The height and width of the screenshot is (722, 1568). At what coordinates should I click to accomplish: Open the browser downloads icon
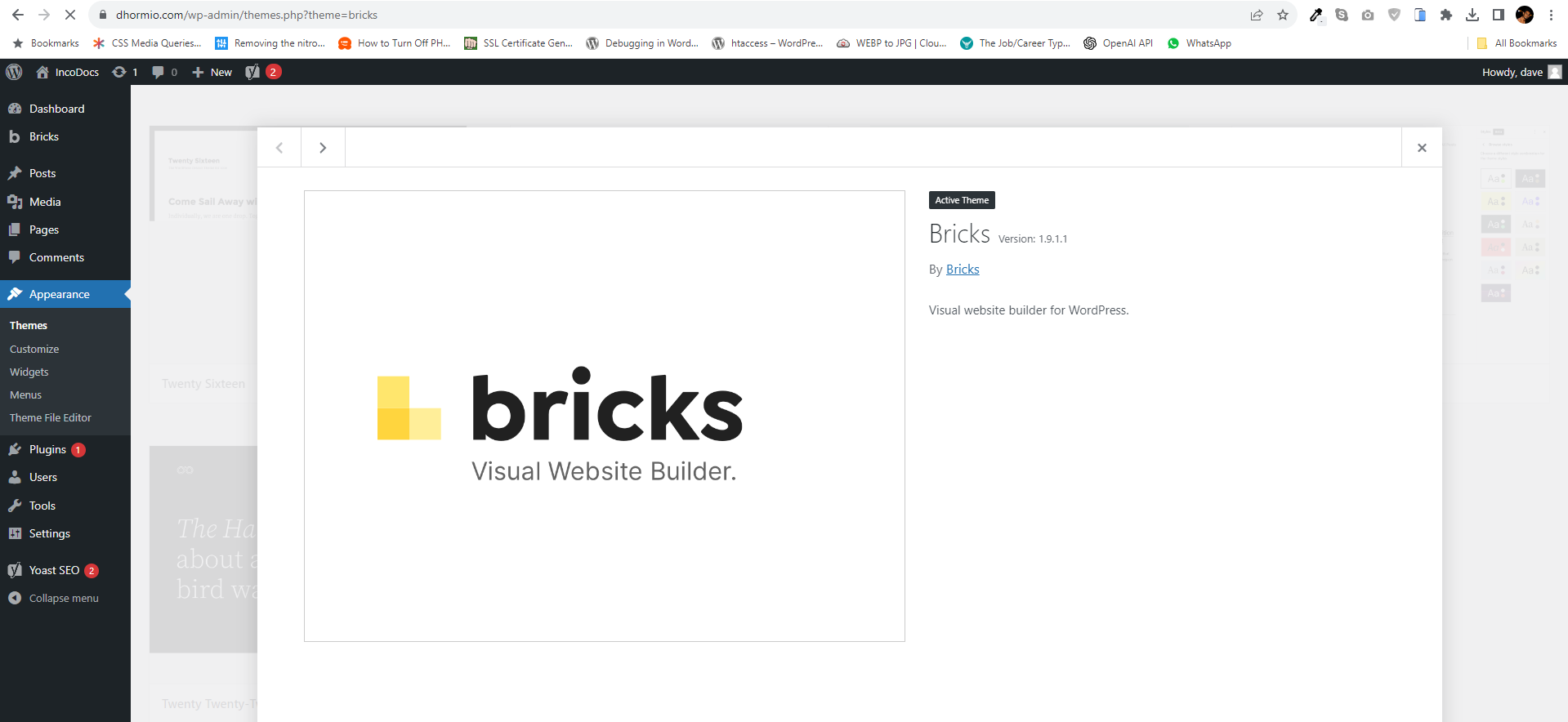pos(1472,15)
